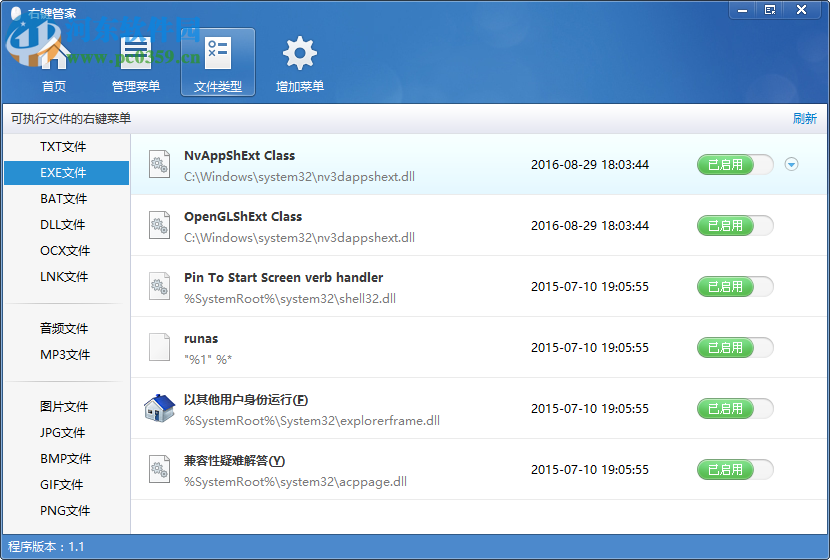Select MP3文件 in the sidebar
This screenshot has height=560, width=830.
click(66, 354)
